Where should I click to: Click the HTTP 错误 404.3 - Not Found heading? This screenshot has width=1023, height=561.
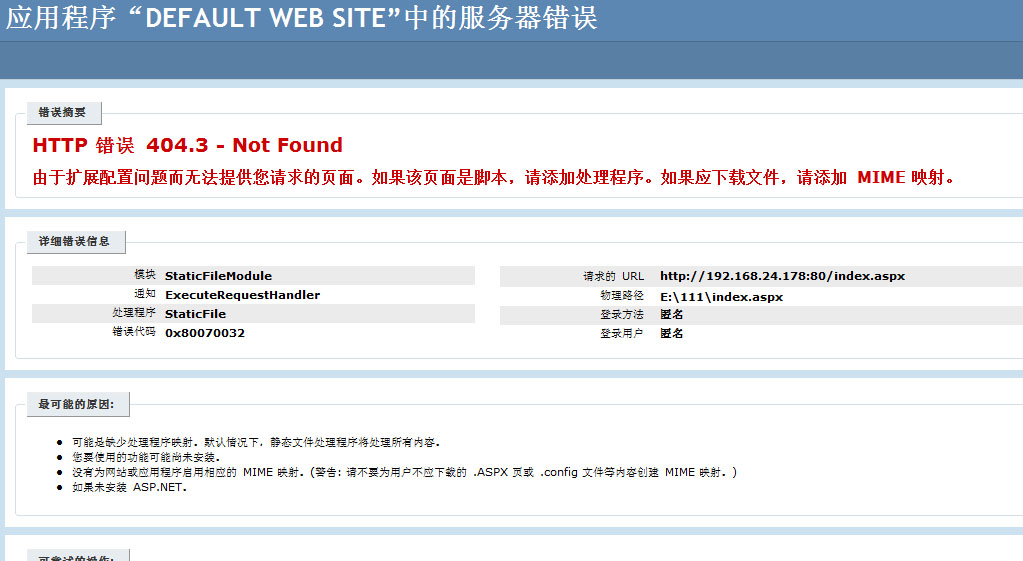click(187, 145)
